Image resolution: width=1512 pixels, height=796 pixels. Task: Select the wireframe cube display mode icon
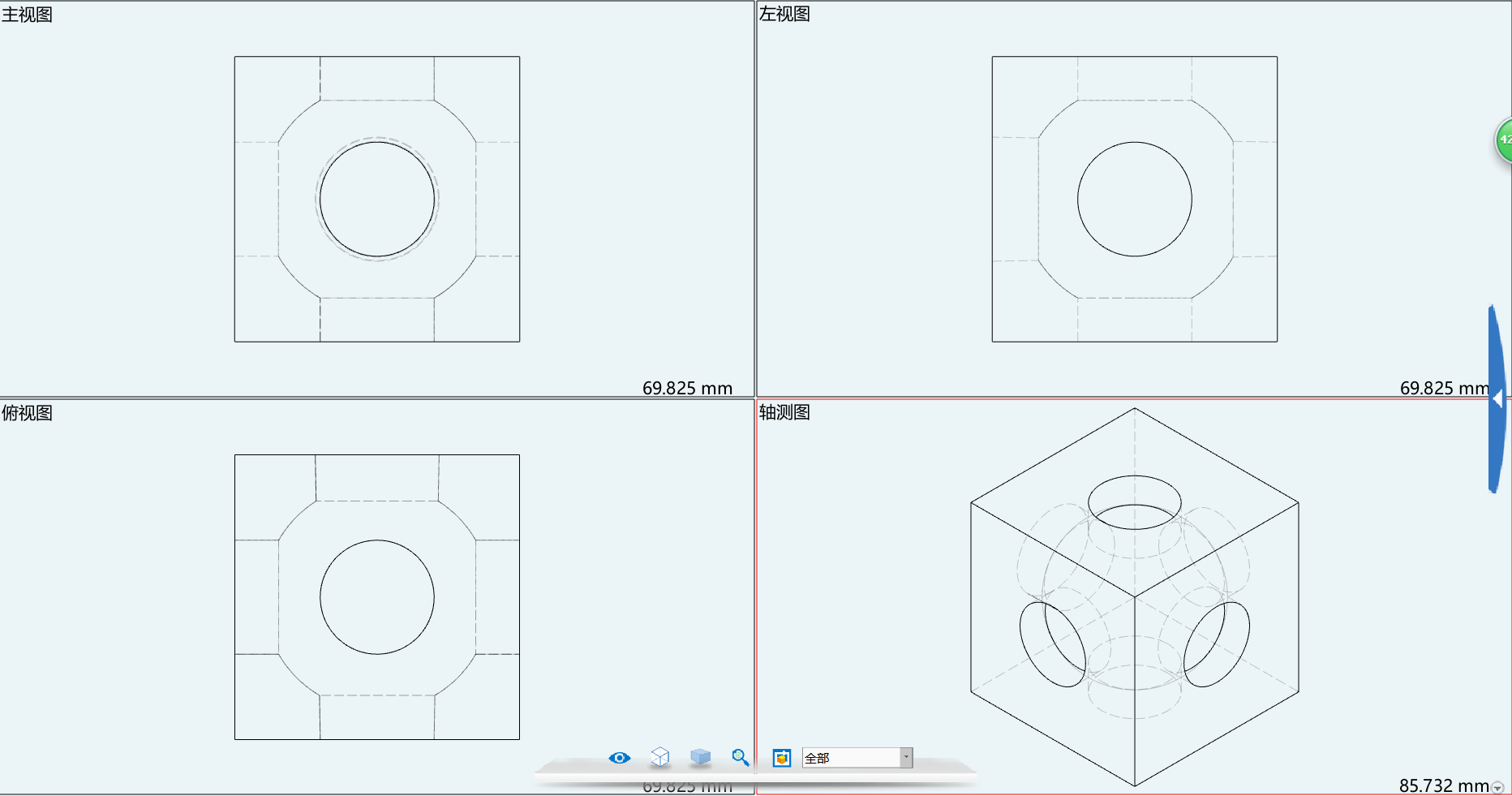pos(660,757)
